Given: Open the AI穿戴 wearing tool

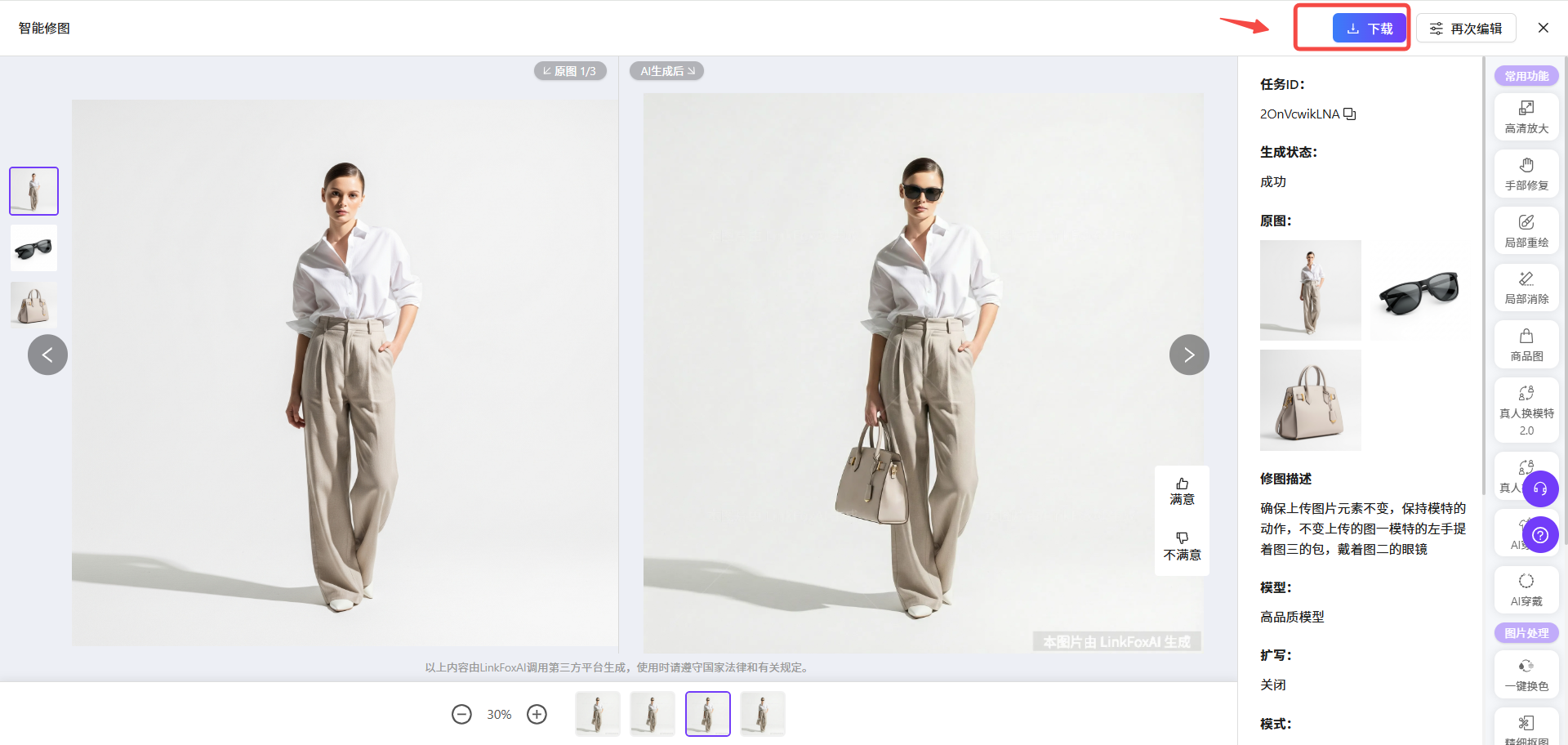Looking at the screenshot, I should [x=1526, y=590].
